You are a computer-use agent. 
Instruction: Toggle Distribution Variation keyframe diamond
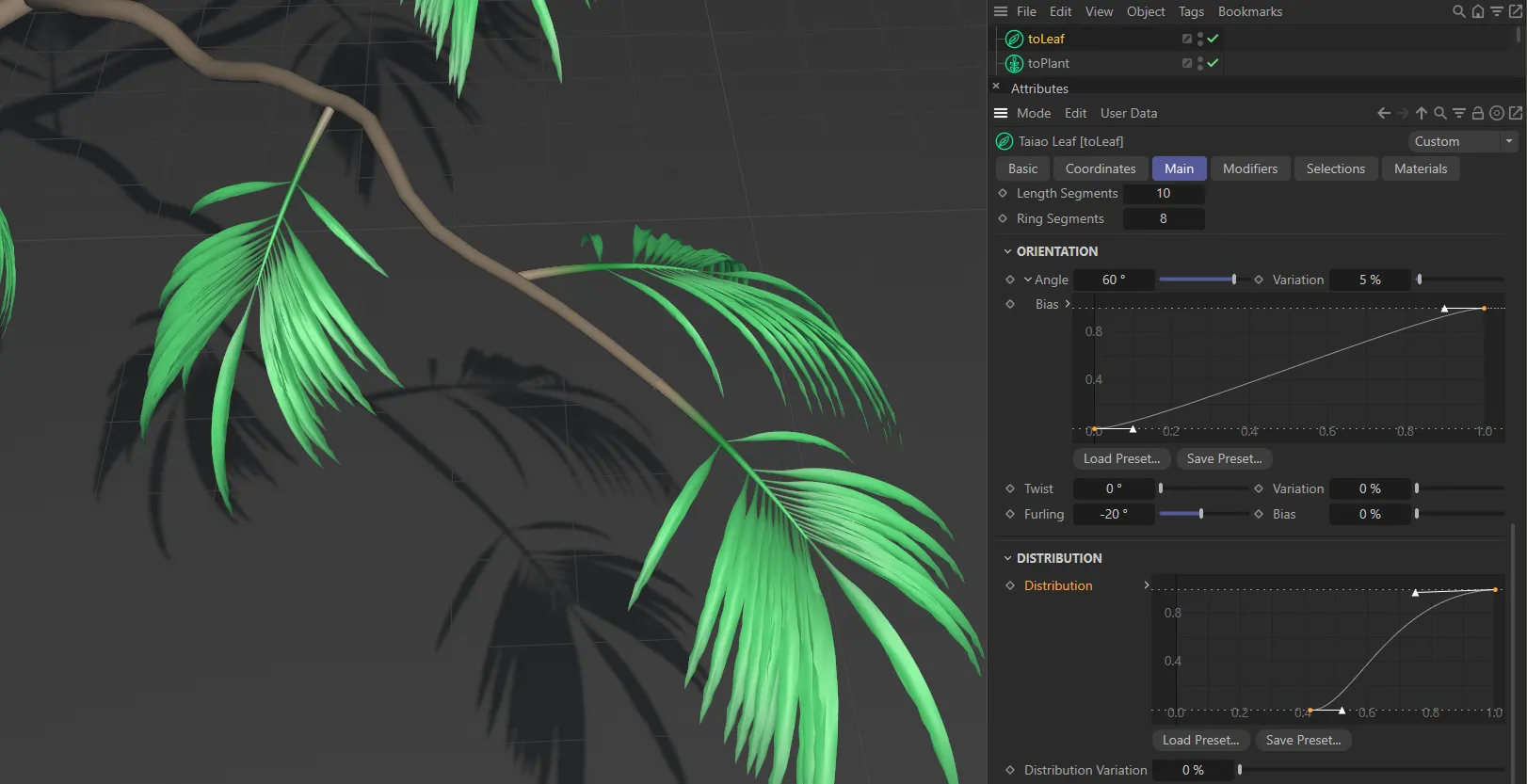1010,770
